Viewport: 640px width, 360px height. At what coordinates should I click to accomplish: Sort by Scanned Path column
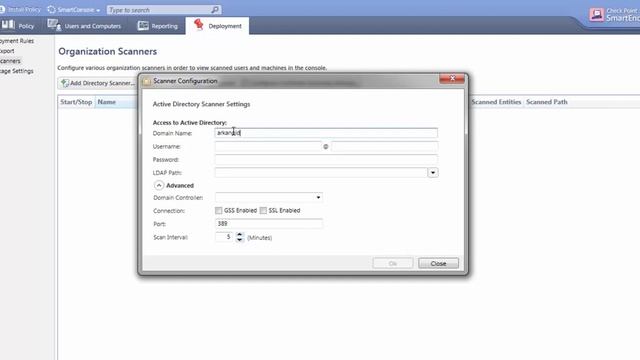point(547,102)
